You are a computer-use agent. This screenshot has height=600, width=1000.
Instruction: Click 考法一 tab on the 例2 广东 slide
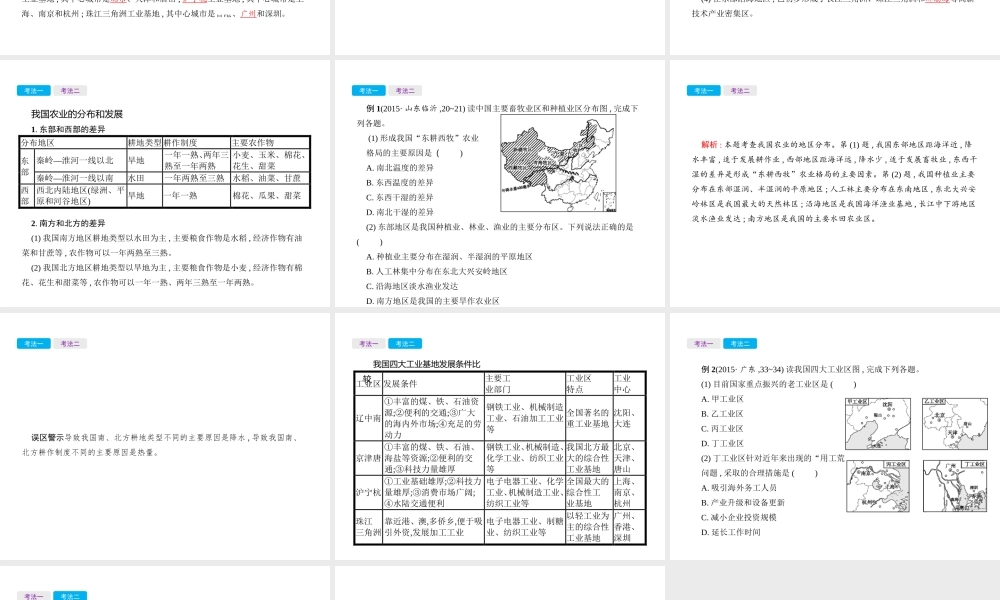(703, 343)
